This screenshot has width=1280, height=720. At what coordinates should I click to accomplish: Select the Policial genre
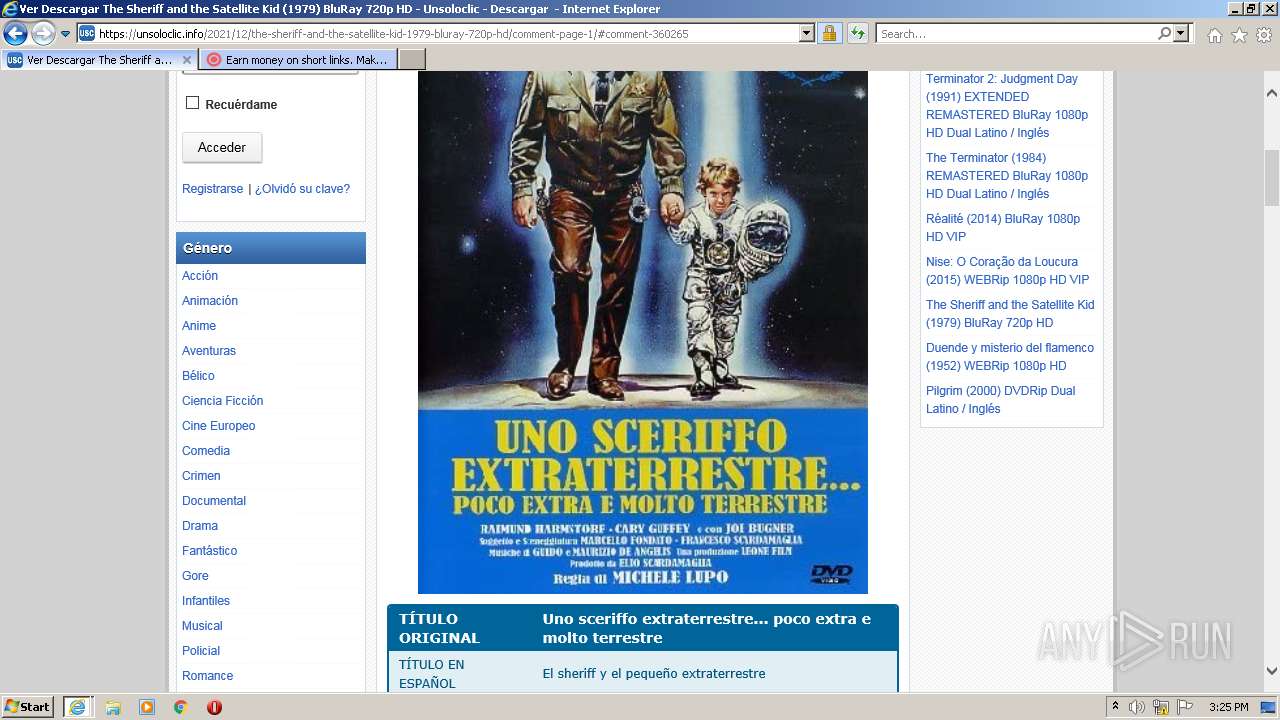201,651
